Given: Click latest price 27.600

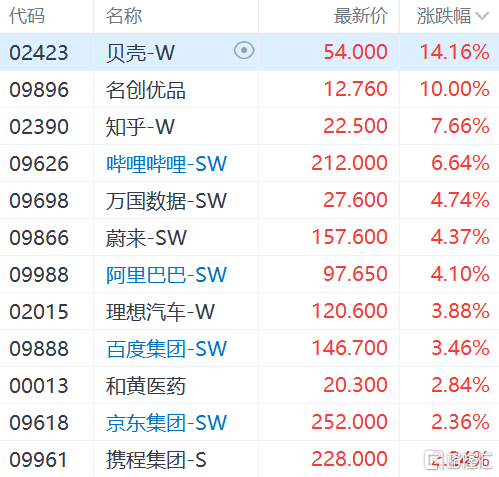Looking at the screenshot, I should pos(355,200).
